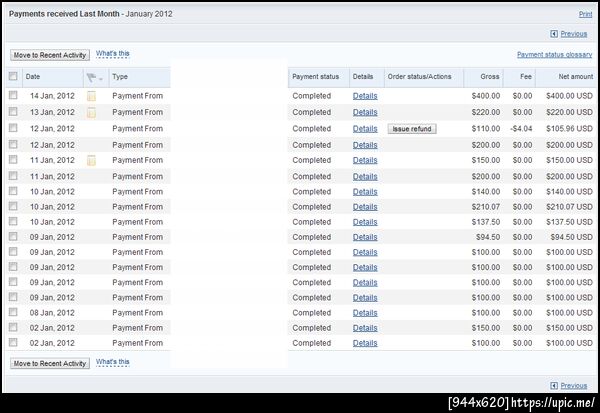Viewport: 600px width, 413px height.
Task: Select the checkbox for the $110.00 payment
Action: point(13,128)
